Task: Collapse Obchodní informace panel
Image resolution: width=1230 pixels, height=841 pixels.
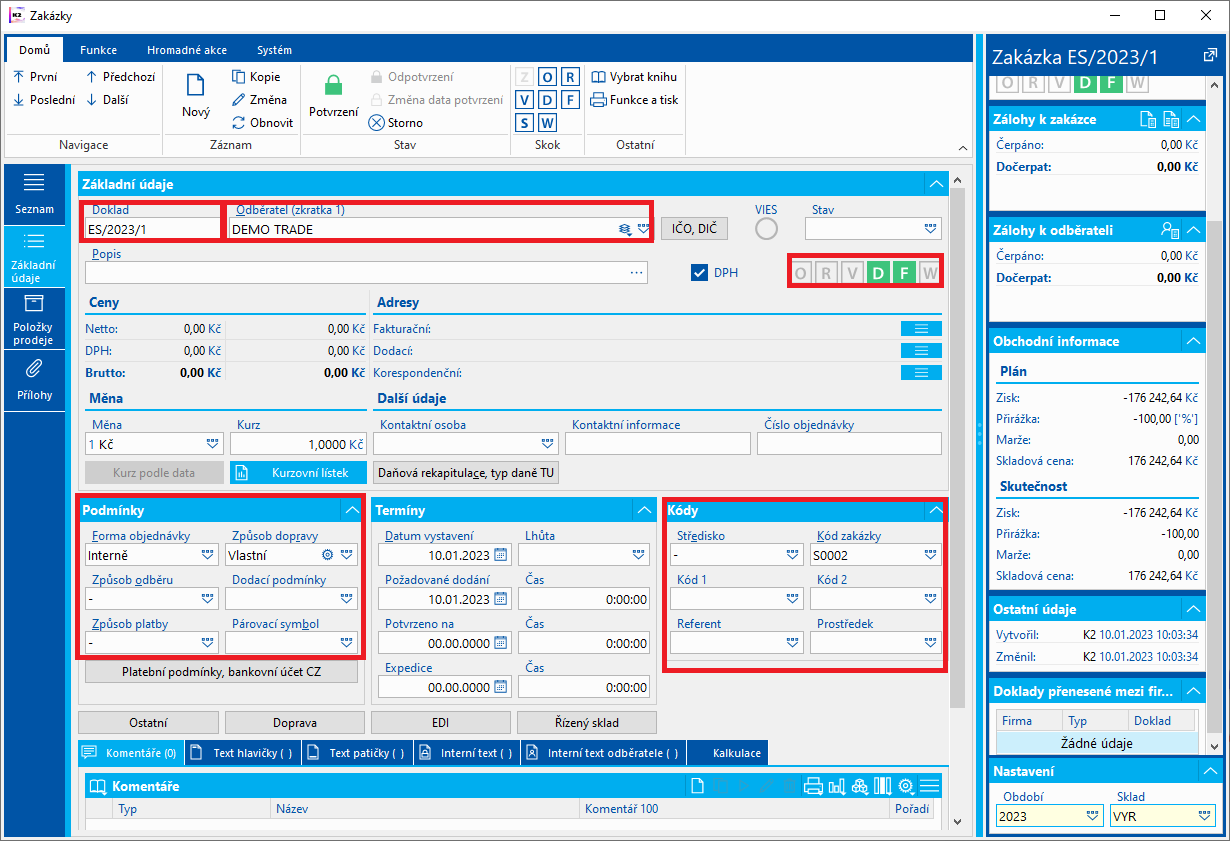Action: [1192, 341]
